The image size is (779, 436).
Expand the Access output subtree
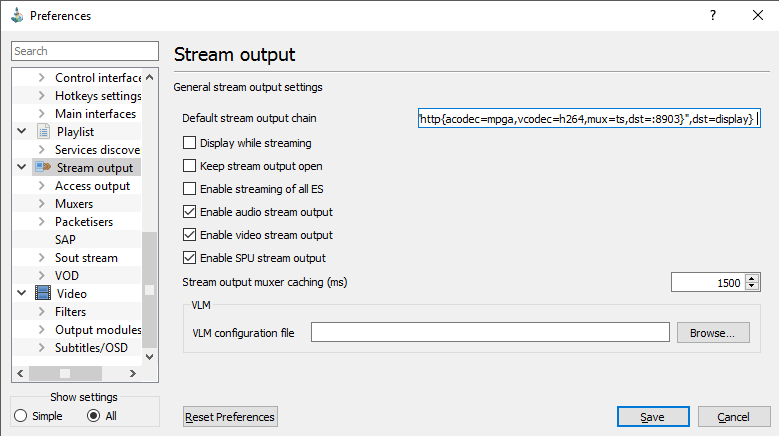(41, 186)
